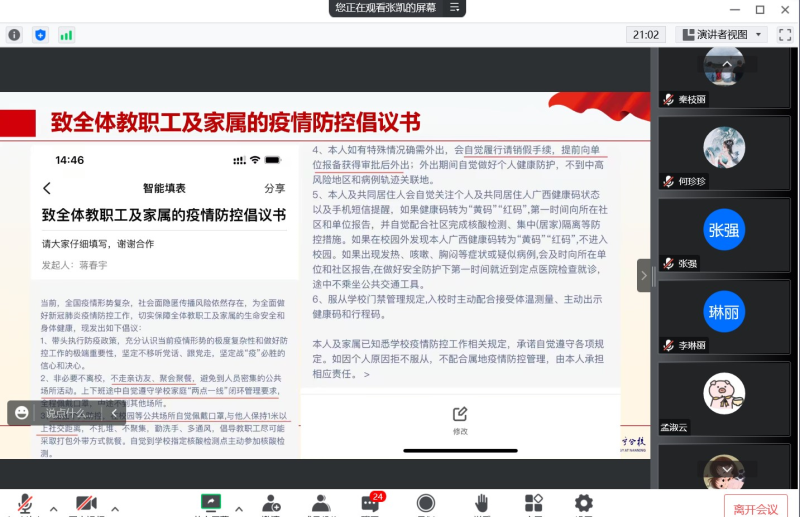This screenshot has height=517, width=800.
Task: Check network signal status icon
Action: 66,34
